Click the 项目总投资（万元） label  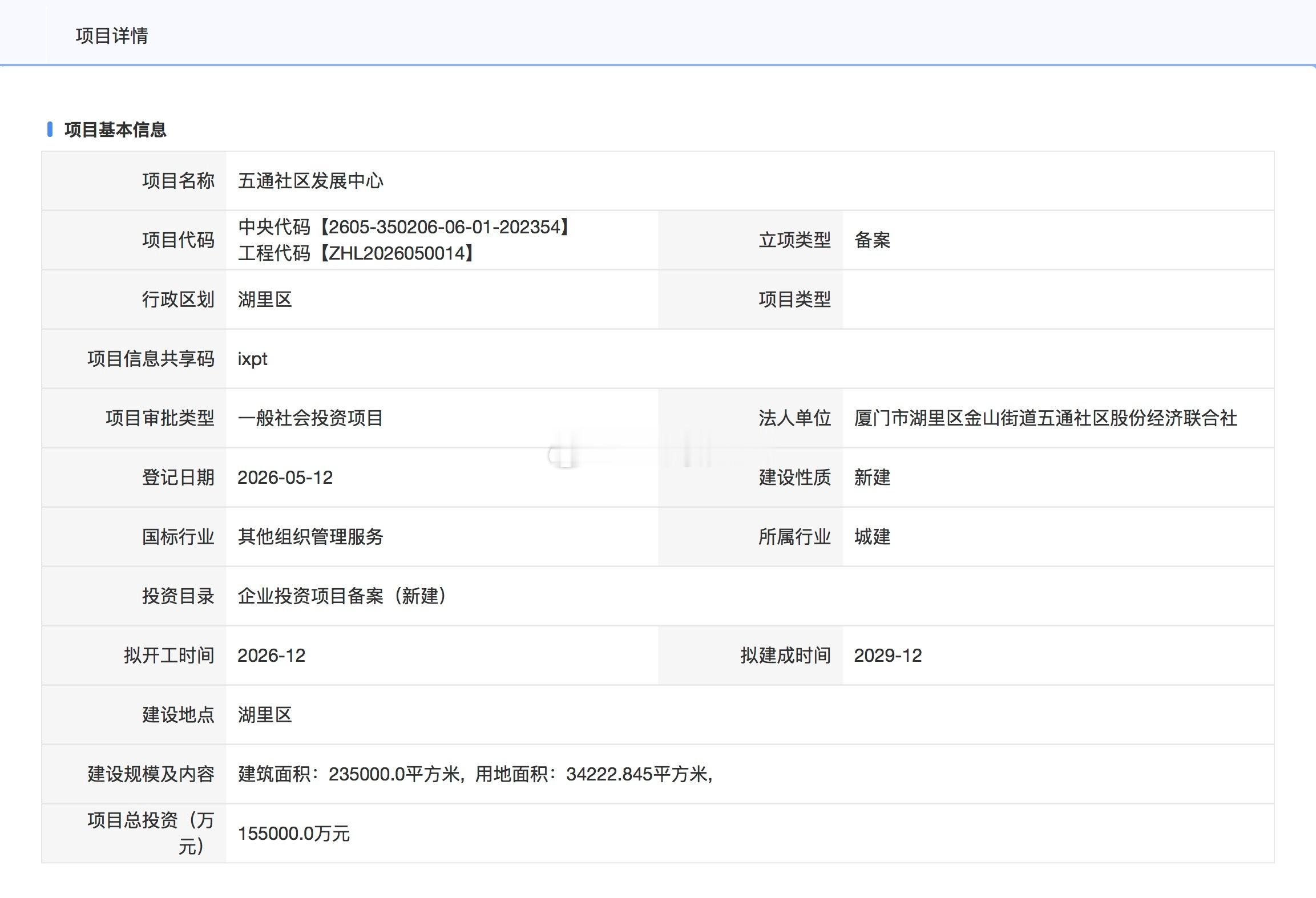click(151, 834)
